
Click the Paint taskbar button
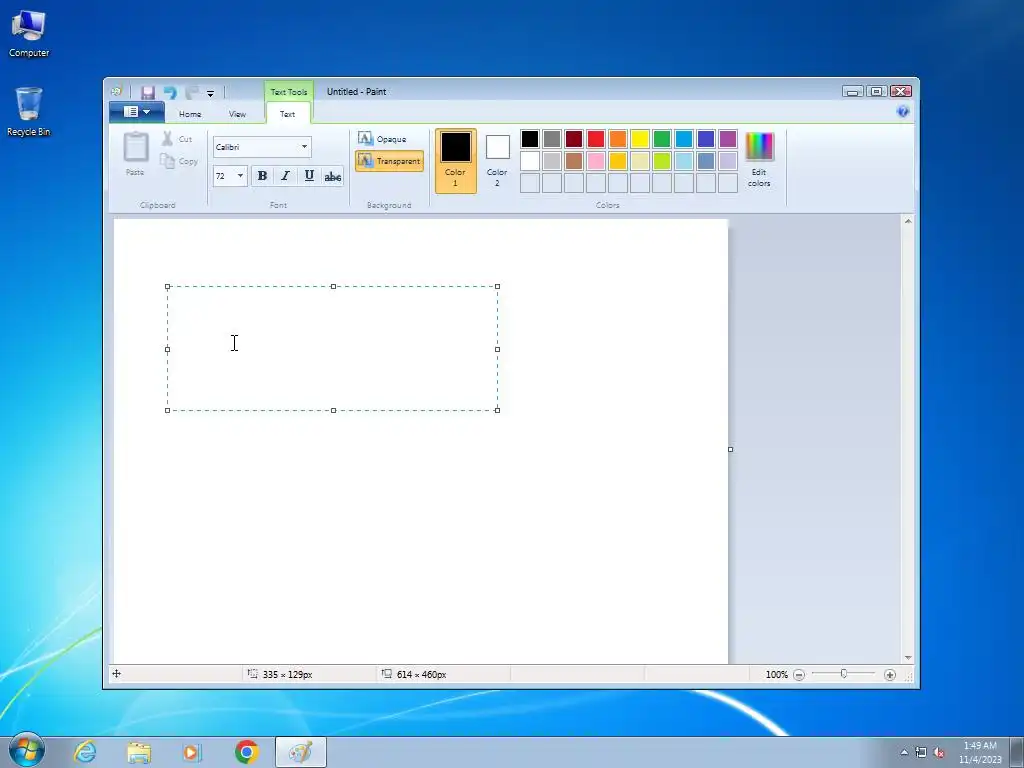click(x=300, y=752)
